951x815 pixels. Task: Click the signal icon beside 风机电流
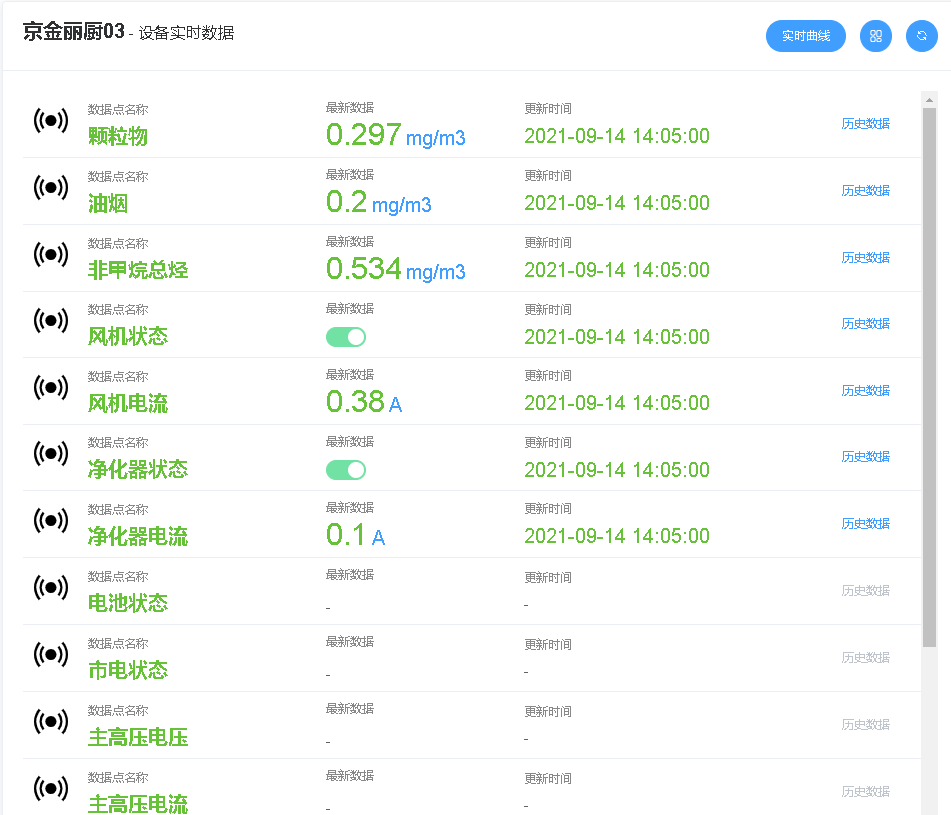(51, 387)
